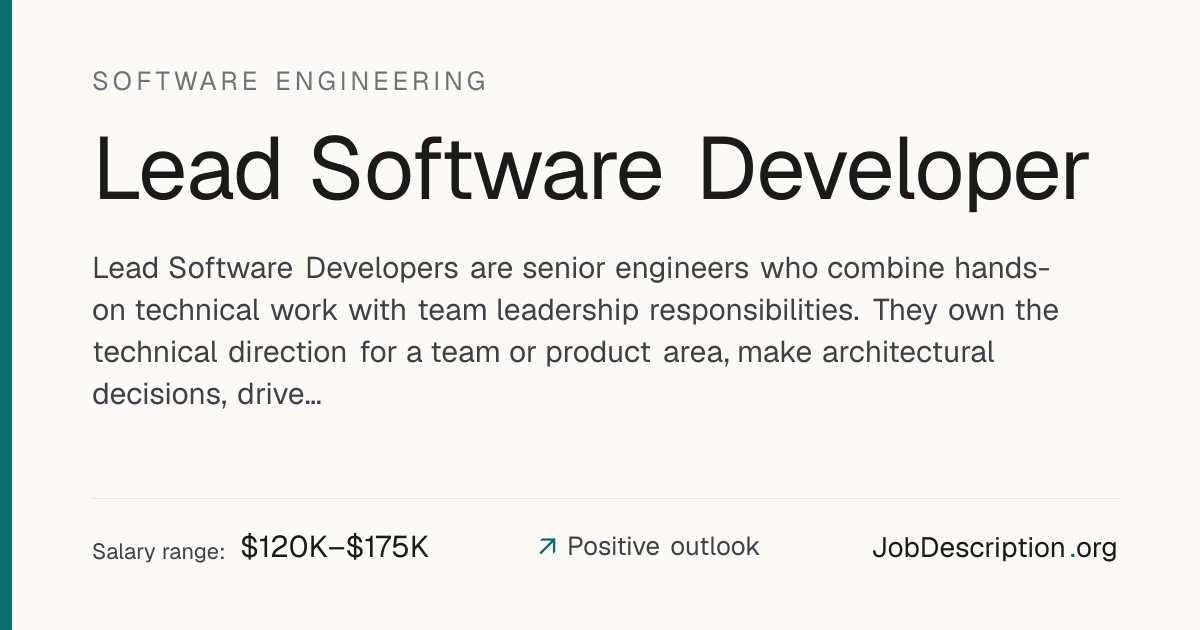Click the $120K–$175K salary value
The height and width of the screenshot is (630, 1200).
(335, 547)
